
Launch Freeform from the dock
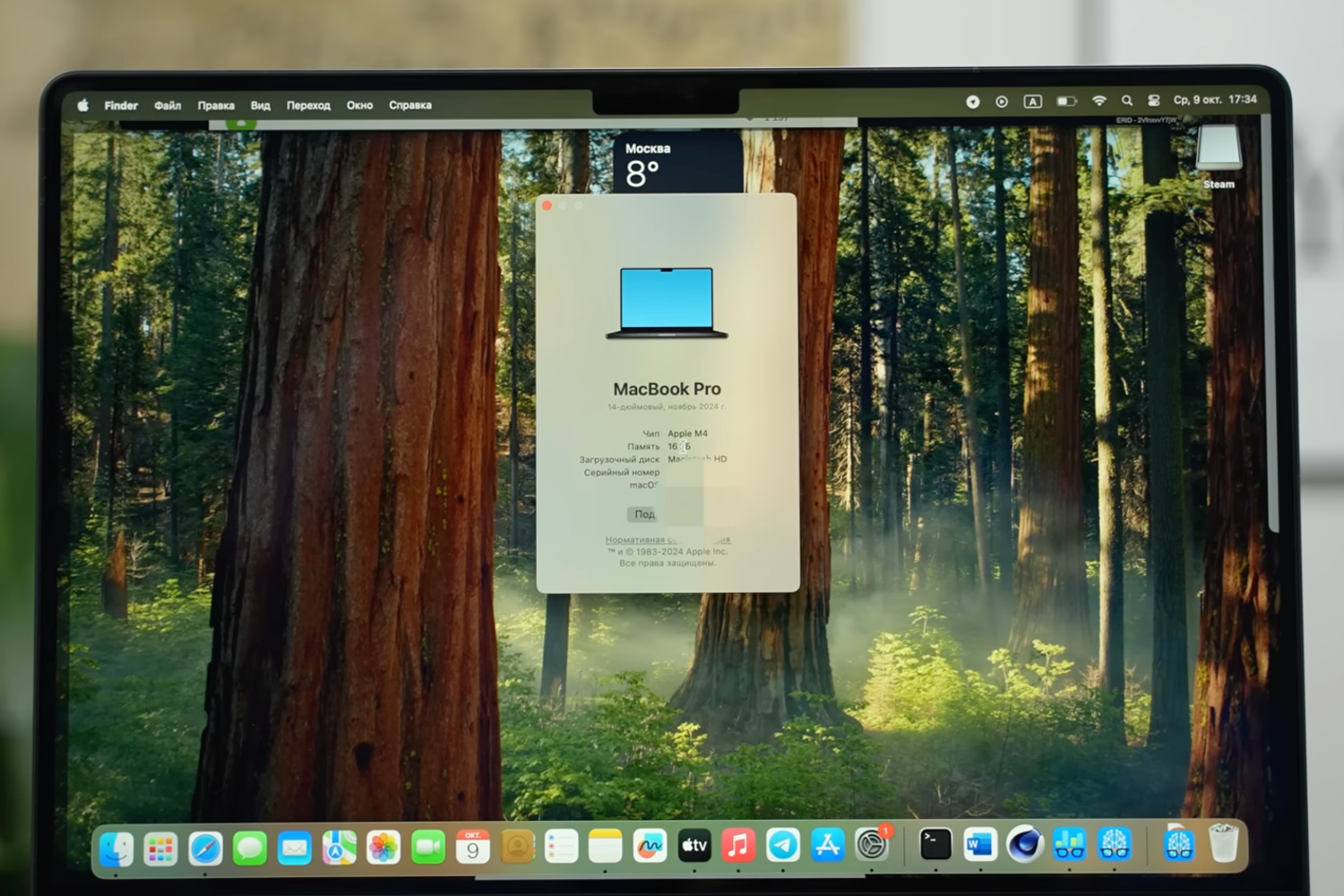tap(650, 847)
